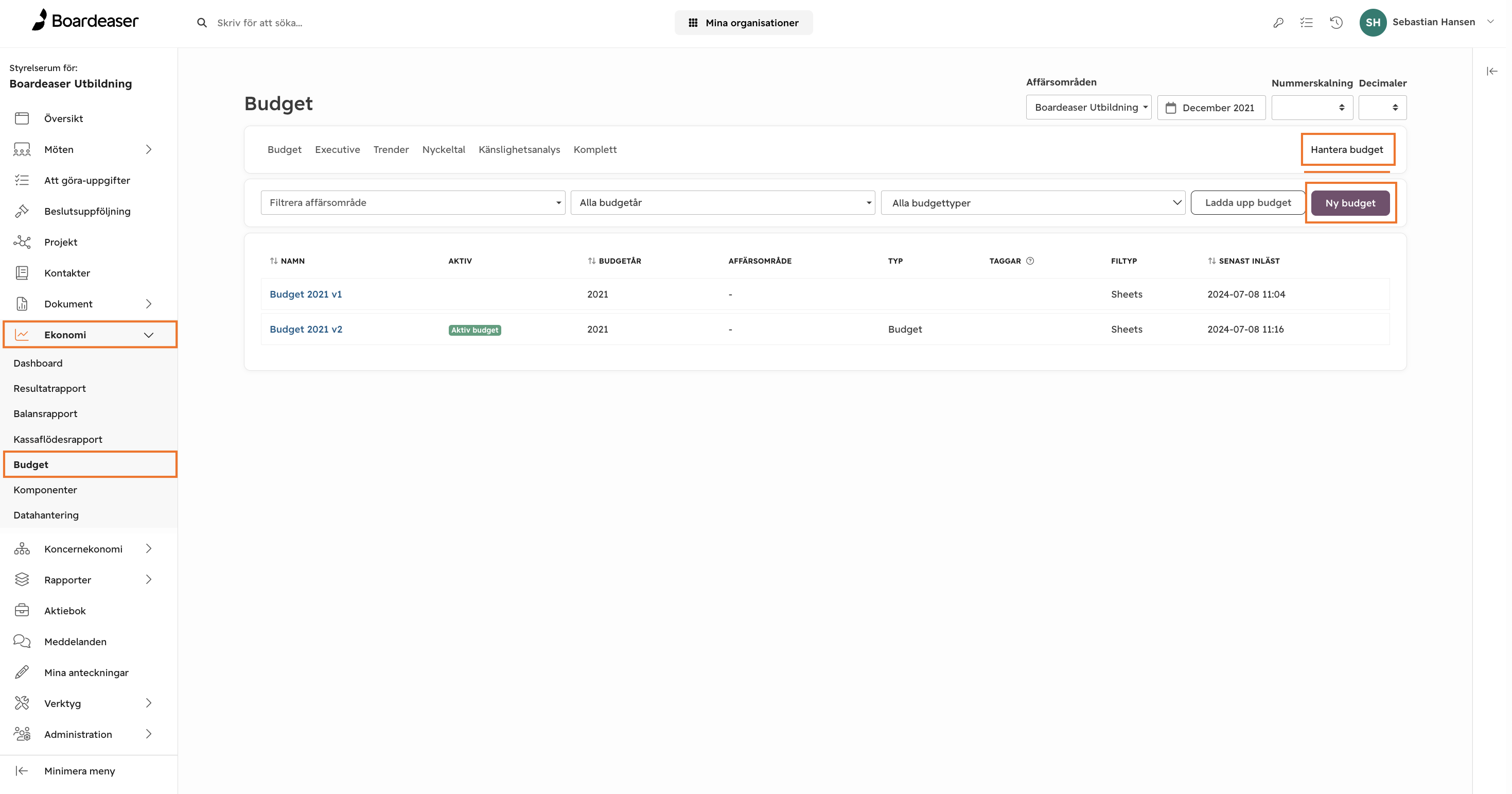Click the Verktyg tools icon

(22, 703)
